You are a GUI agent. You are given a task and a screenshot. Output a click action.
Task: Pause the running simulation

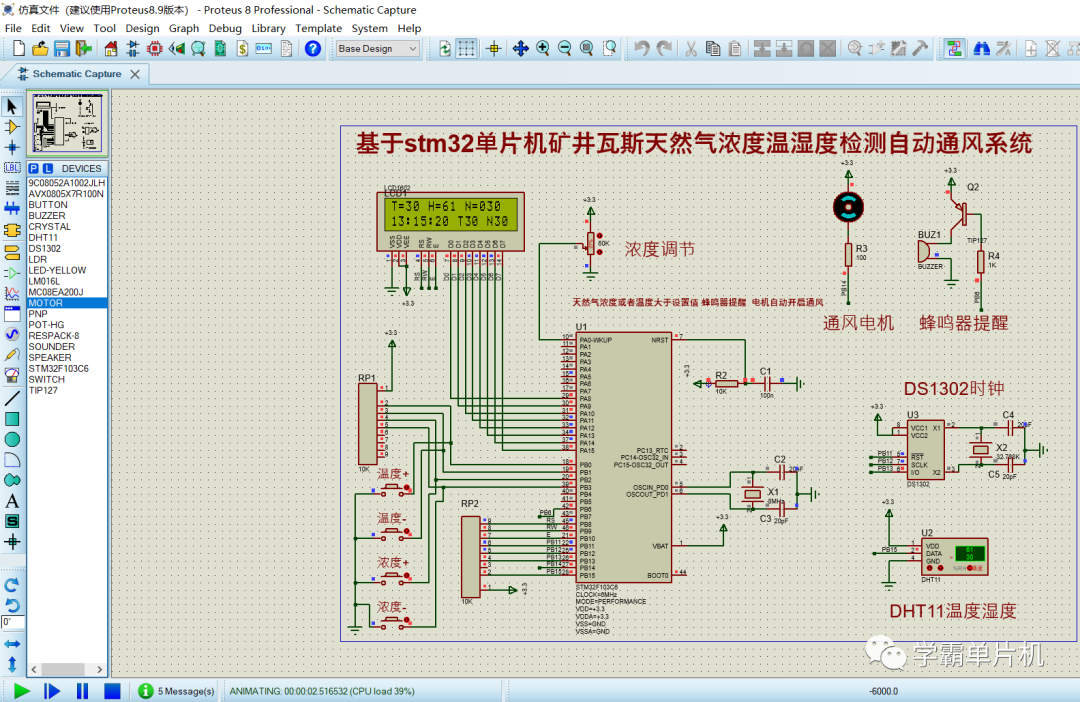82,690
